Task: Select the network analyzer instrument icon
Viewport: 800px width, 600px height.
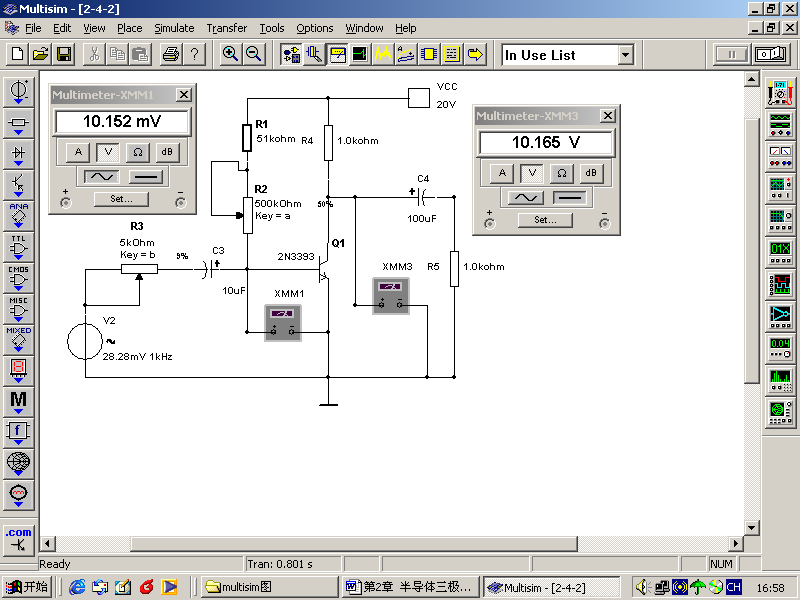Action: tap(780, 413)
